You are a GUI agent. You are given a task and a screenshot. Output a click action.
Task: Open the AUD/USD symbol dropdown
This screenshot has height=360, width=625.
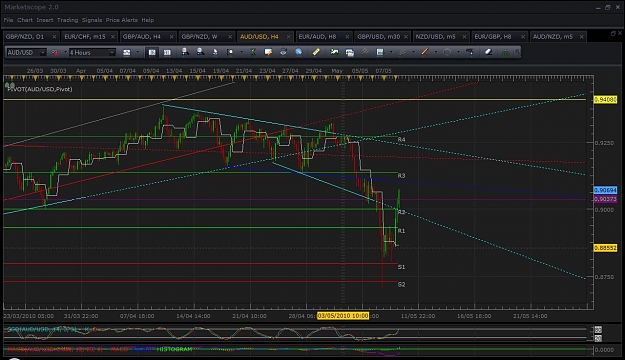coord(43,52)
